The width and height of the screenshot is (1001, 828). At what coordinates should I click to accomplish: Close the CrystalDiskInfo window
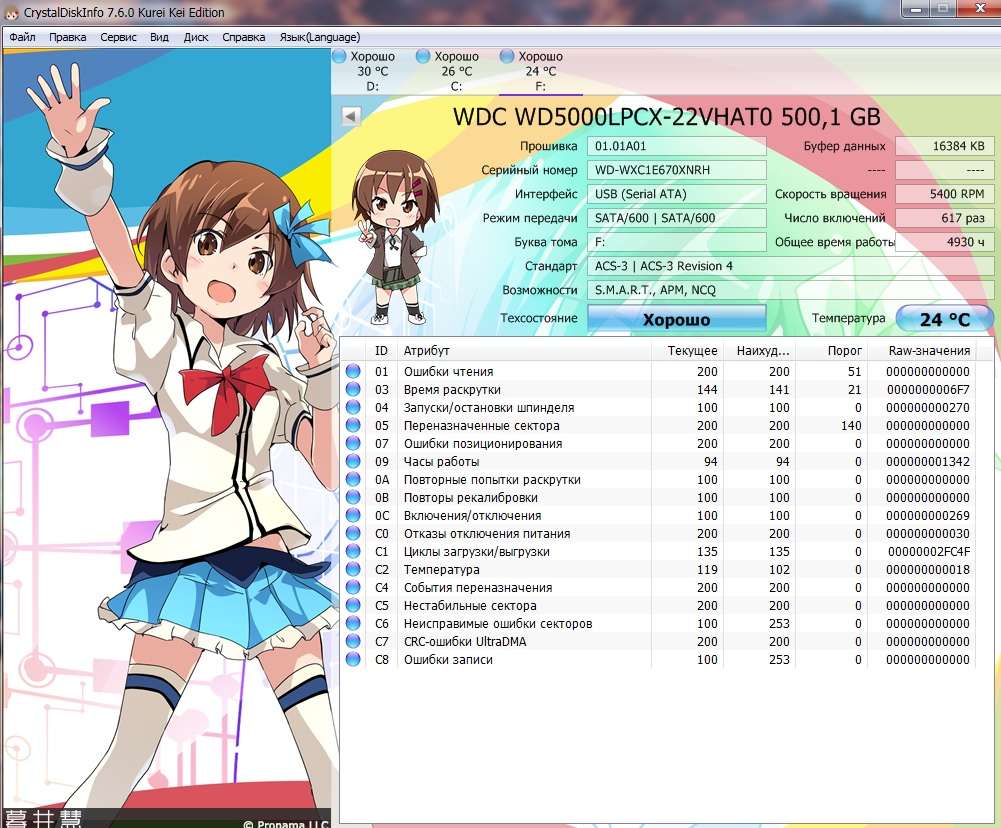(x=979, y=8)
